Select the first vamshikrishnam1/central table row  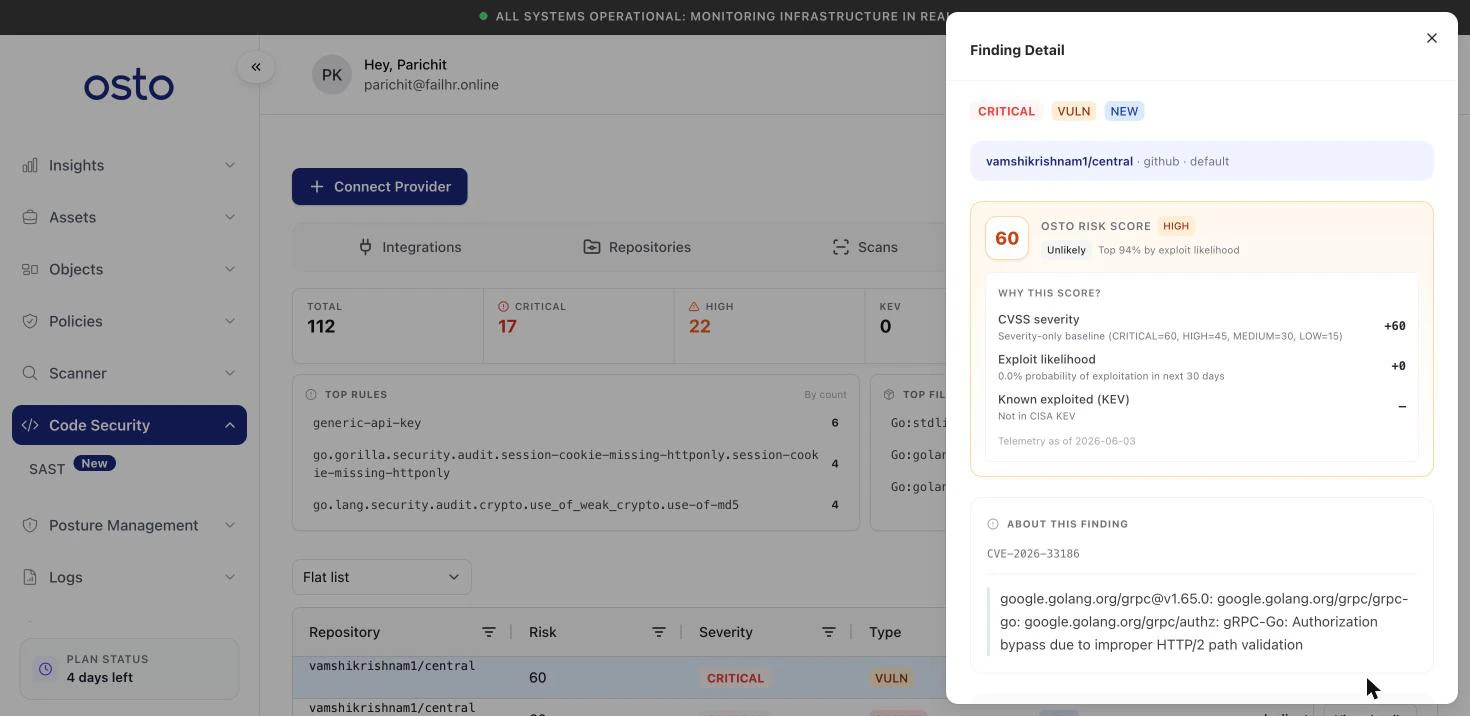coord(619,677)
